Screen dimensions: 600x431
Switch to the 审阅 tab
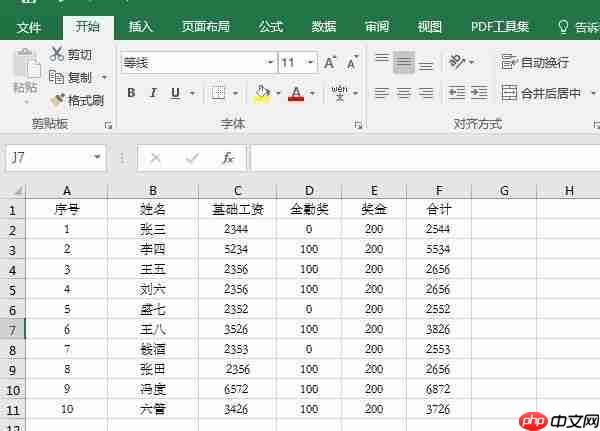point(377,26)
